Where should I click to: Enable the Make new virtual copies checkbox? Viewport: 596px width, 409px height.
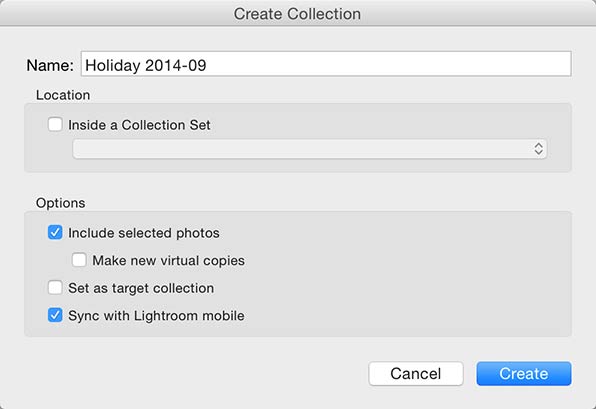pos(79,260)
